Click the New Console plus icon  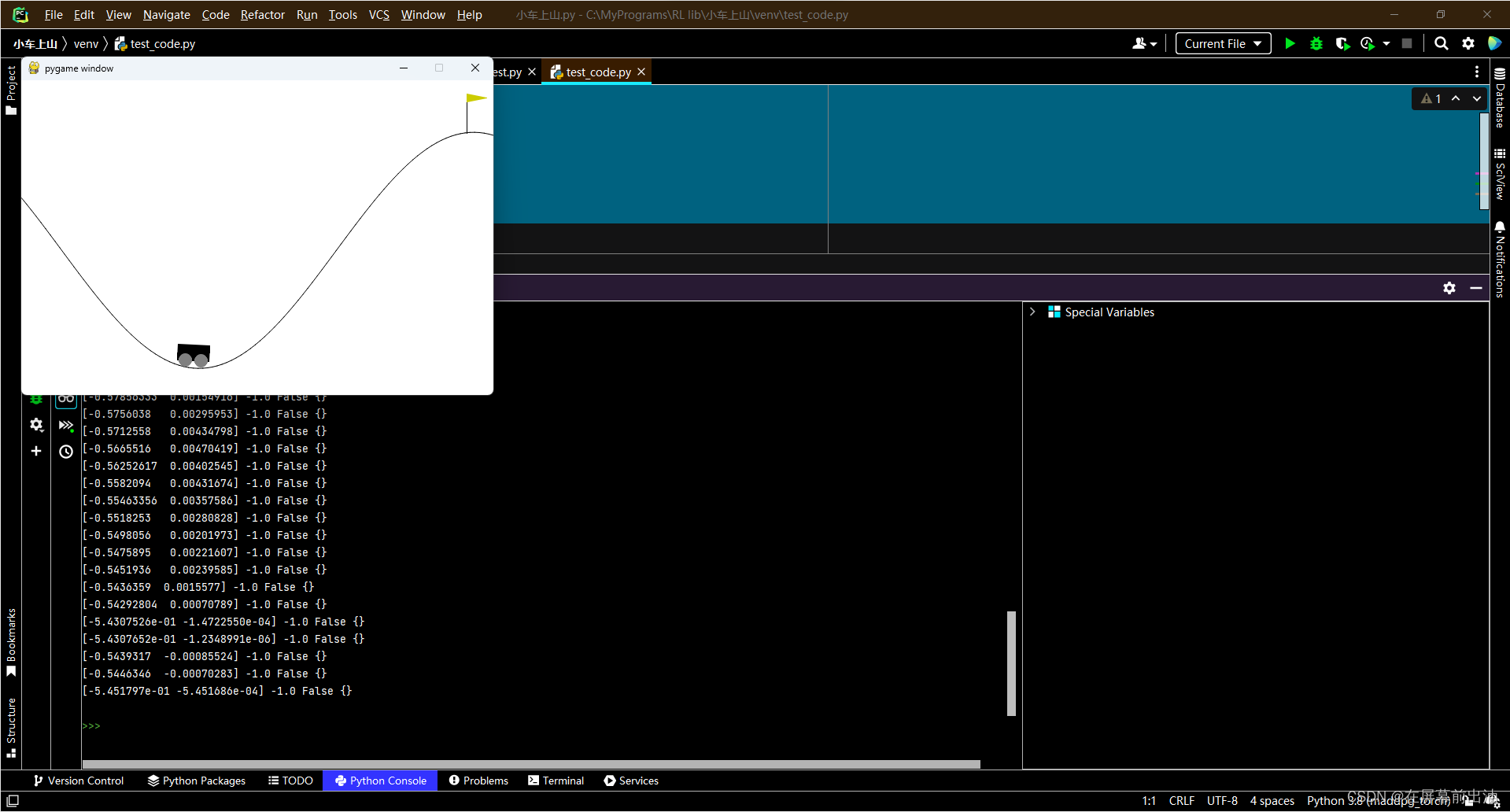[36, 451]
